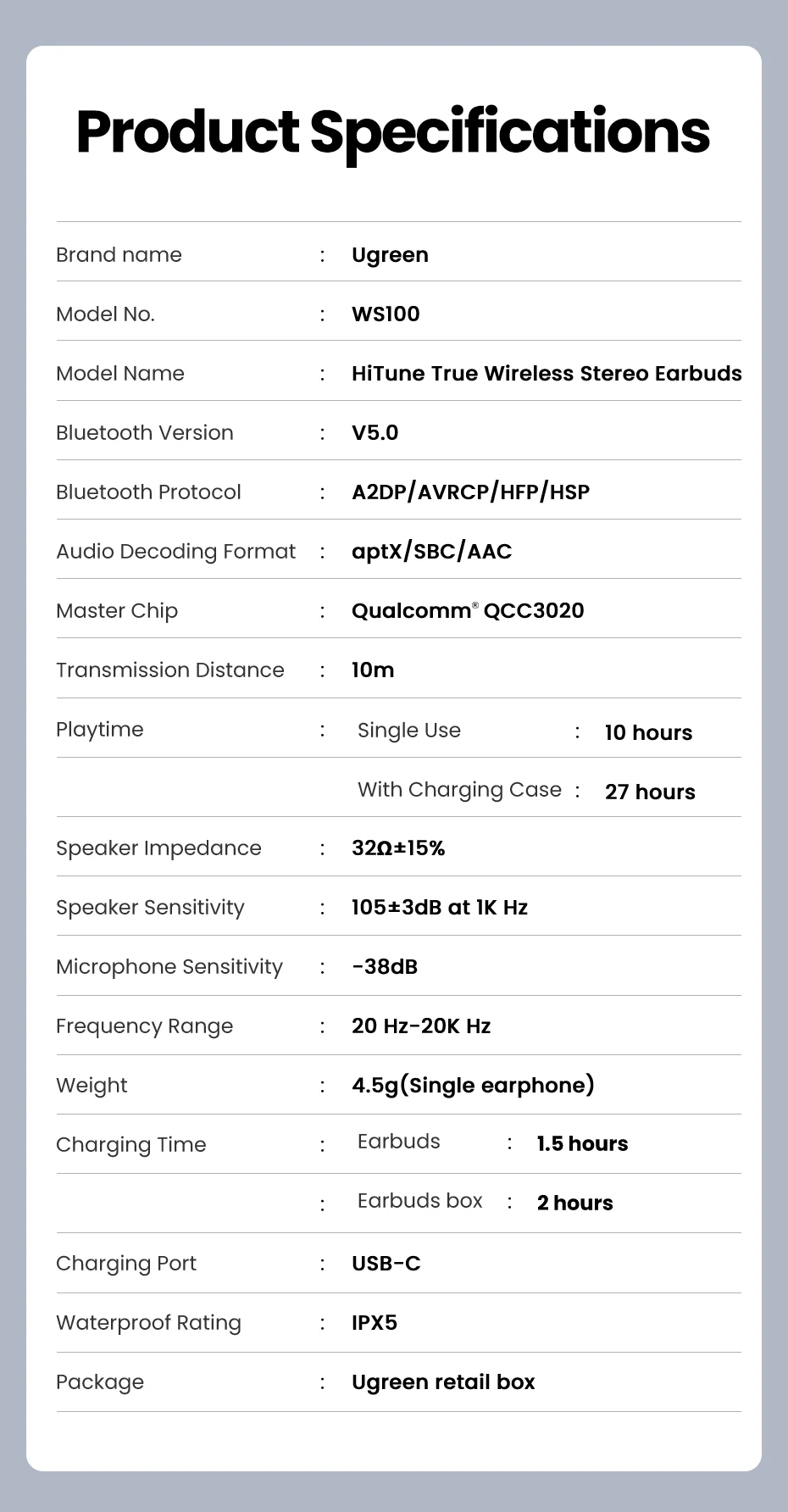Viewport: 788px width, 1512px height.
Task: Click the 20 Hz-20K Hz frequency range
Action: tap(421, 1026)
